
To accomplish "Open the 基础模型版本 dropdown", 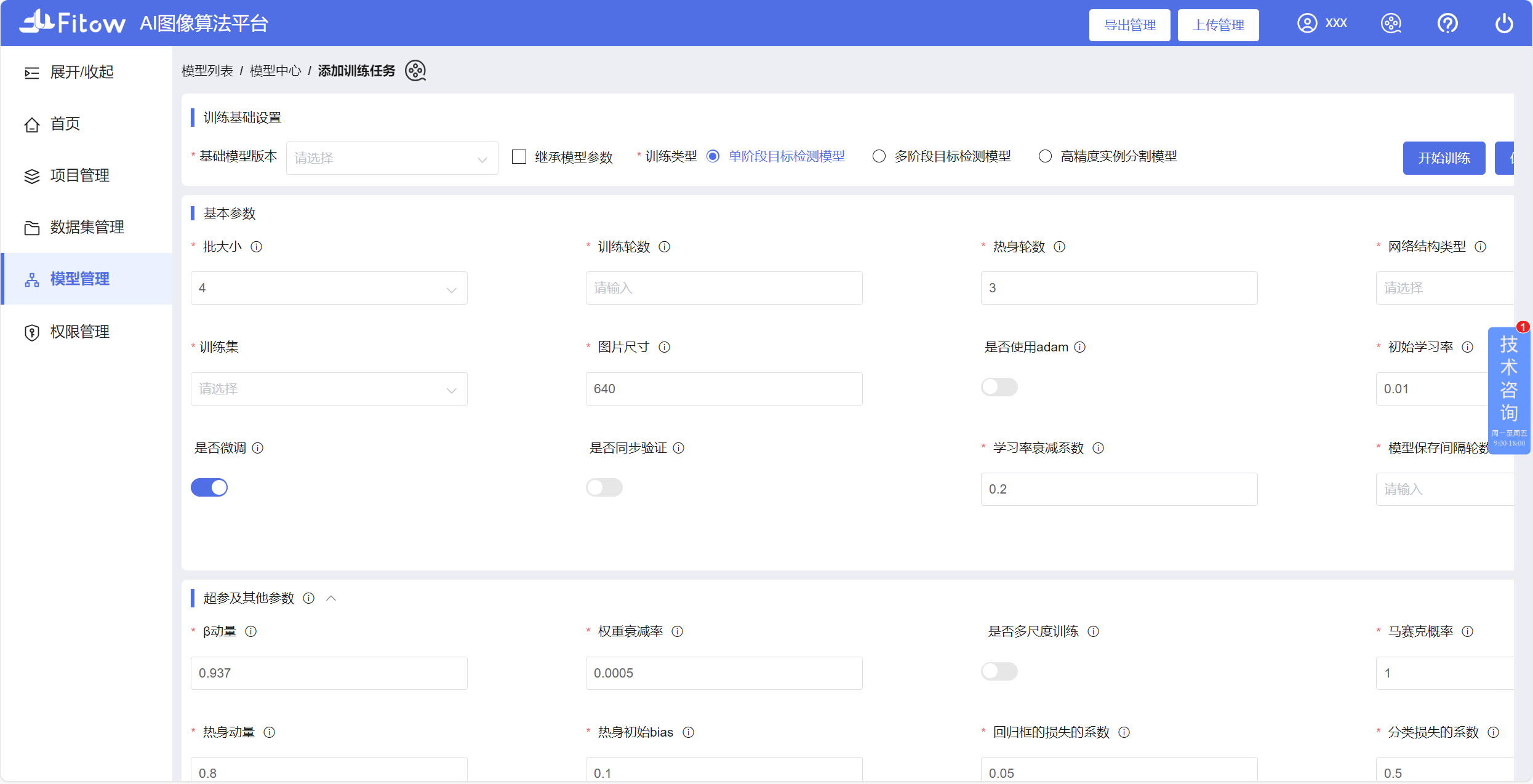I will (392, 158).
